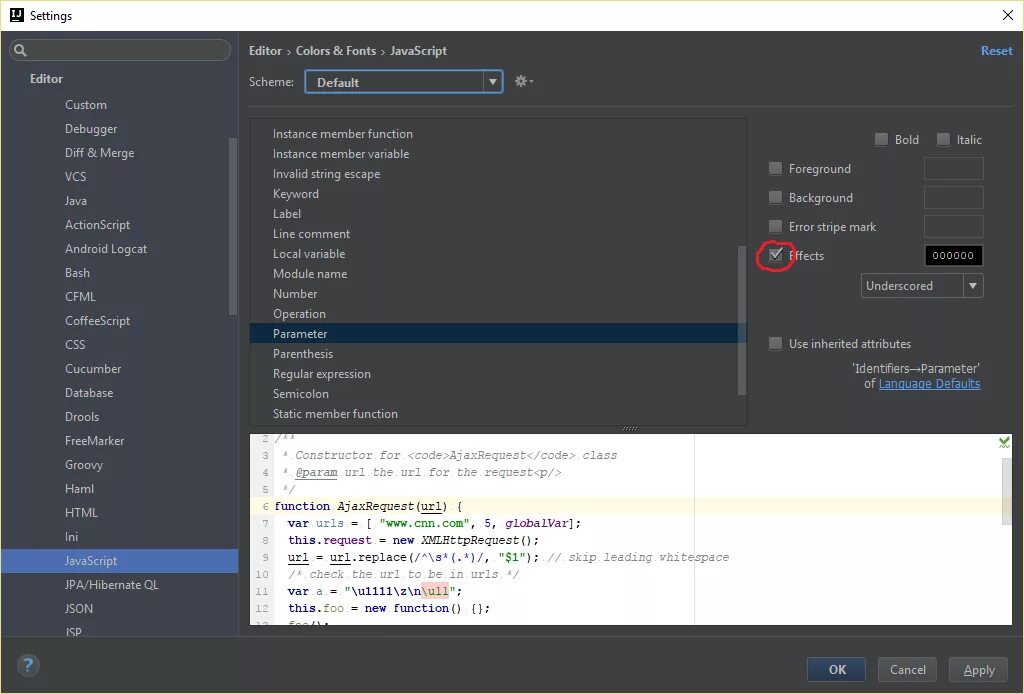The width and height of the screenshot is (1024, 694).
Task: Toggle the Foreground checkbox
Action: (x=775, y=168)
